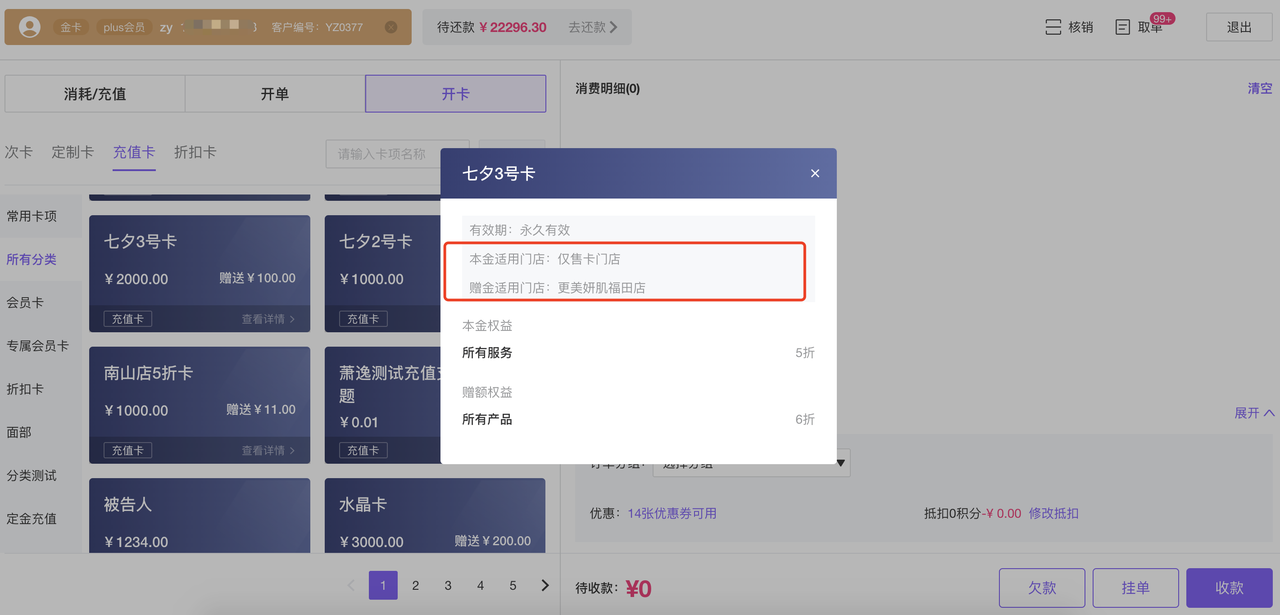Click the 欠款 button
Screen dimensions: 1280x615
[1042, 588]
